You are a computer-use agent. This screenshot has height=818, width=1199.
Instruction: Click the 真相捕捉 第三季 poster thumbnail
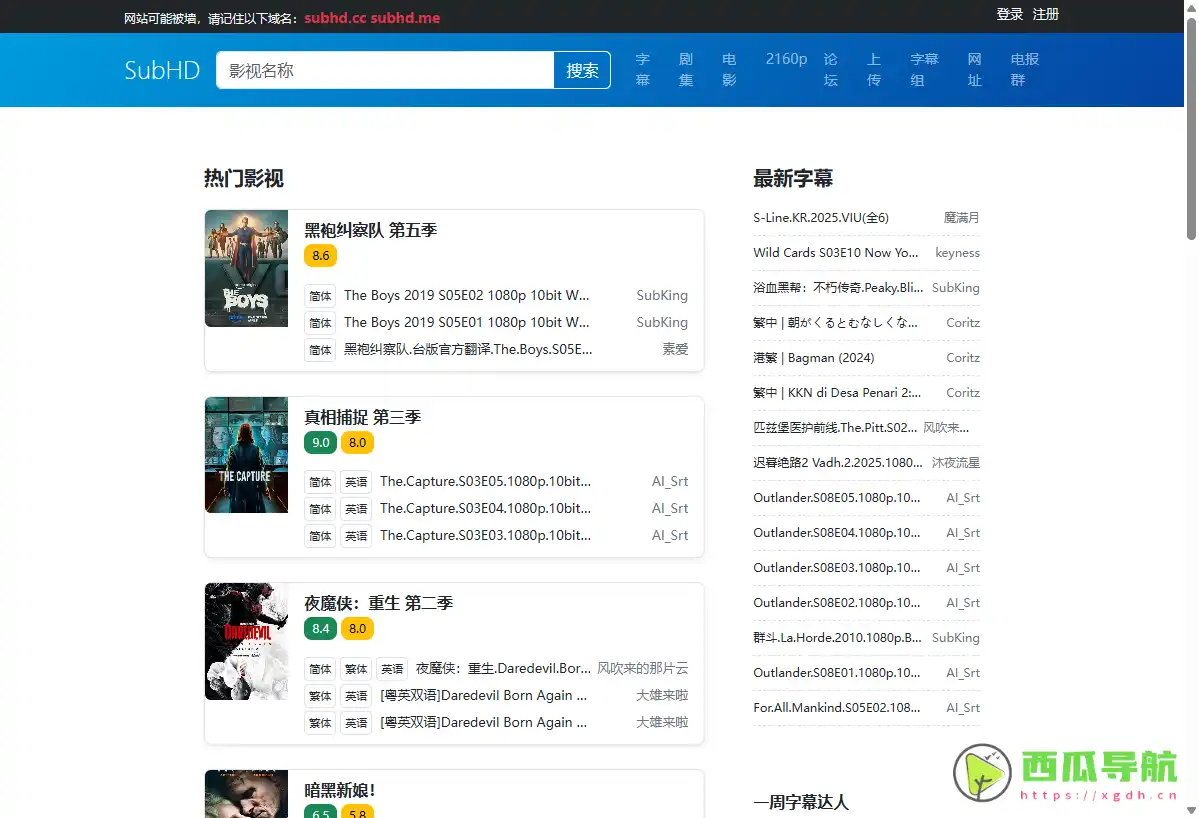(x=246, y=455)
